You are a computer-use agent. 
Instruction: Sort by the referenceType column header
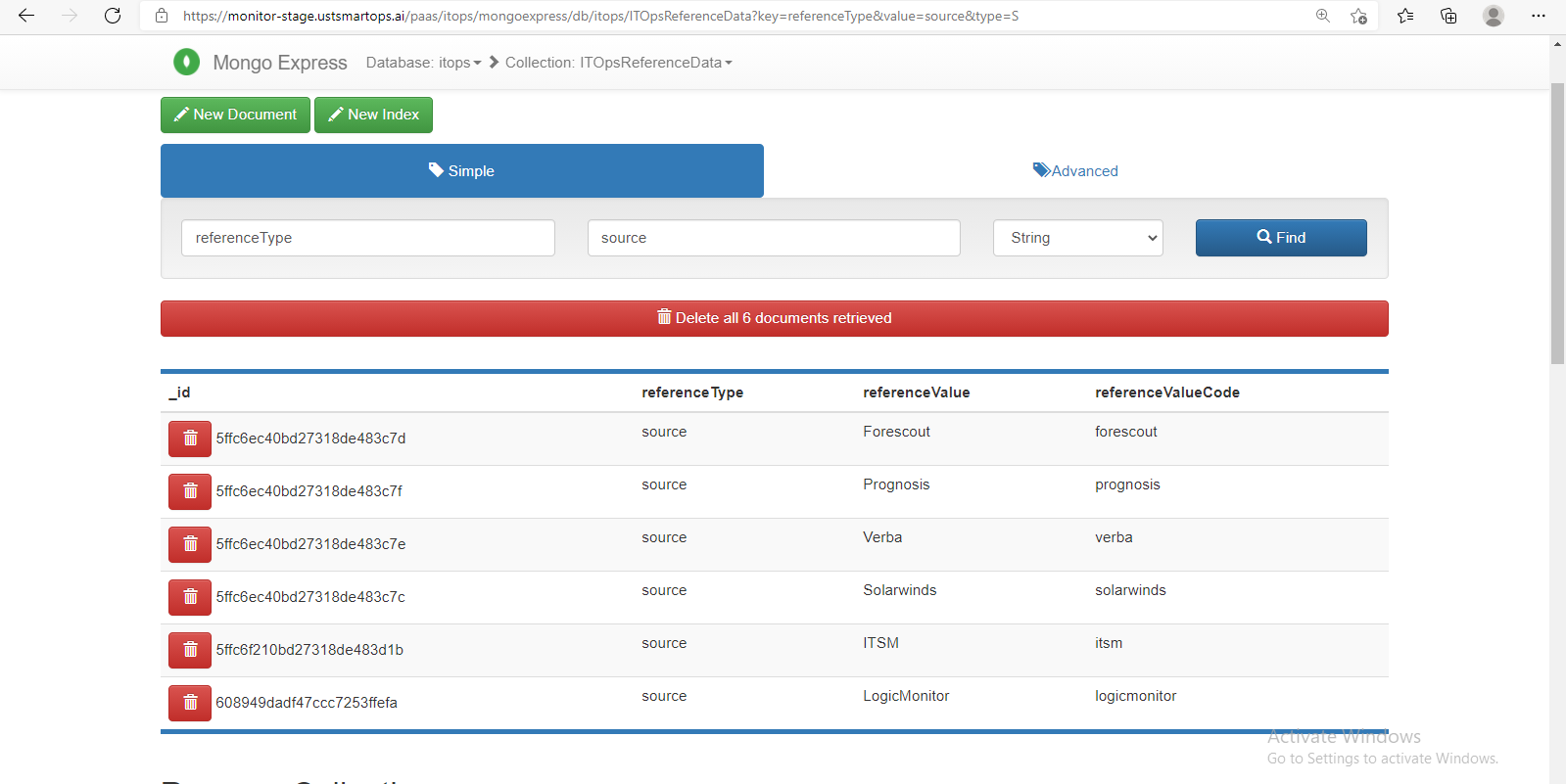click(x=692, y=392)
